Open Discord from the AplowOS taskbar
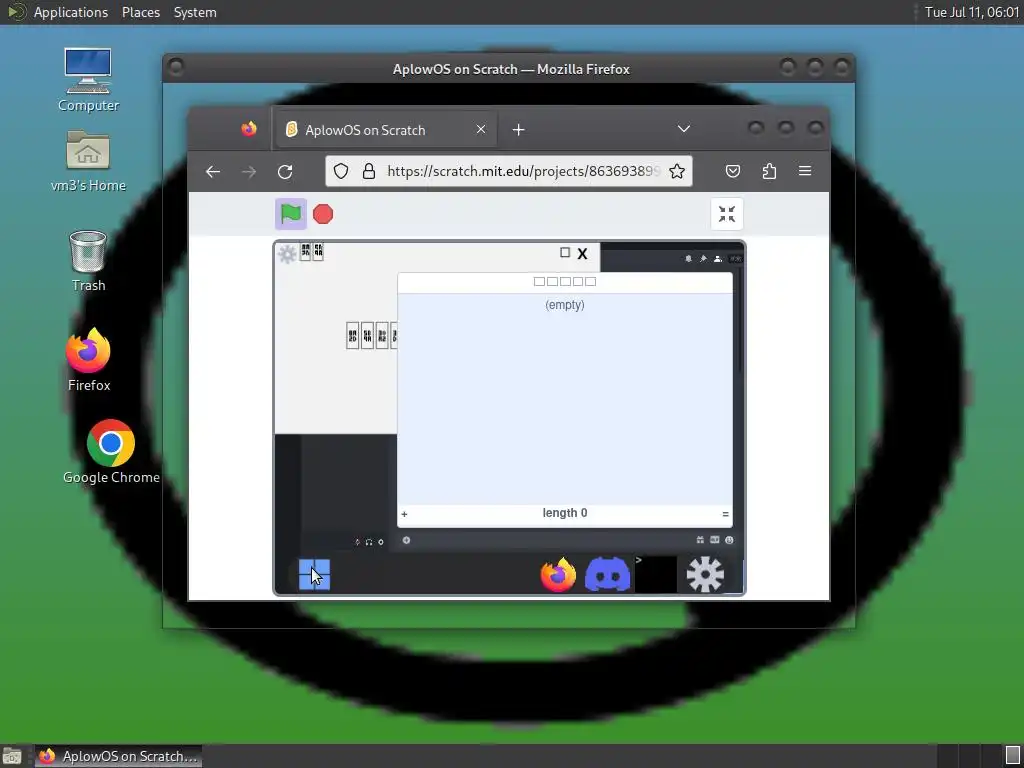Image resolution: width=1024 pixels, height=768 pixels. 607,575
